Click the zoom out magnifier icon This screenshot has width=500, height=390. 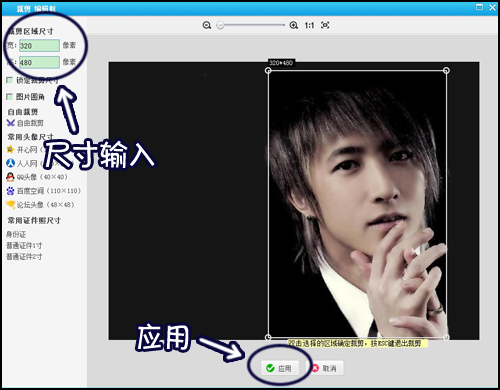(207, 25)
